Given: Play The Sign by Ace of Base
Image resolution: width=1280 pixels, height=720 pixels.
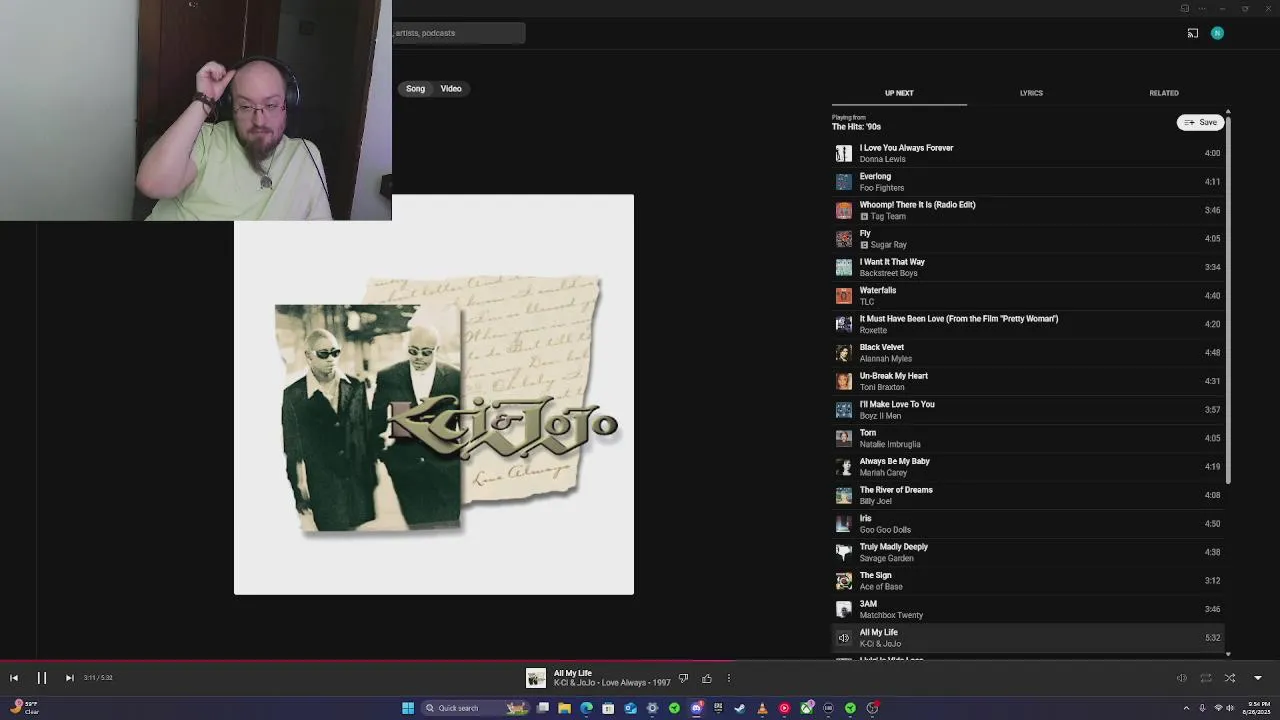Looking at the screenshot, I should (x=1028, y=581).
